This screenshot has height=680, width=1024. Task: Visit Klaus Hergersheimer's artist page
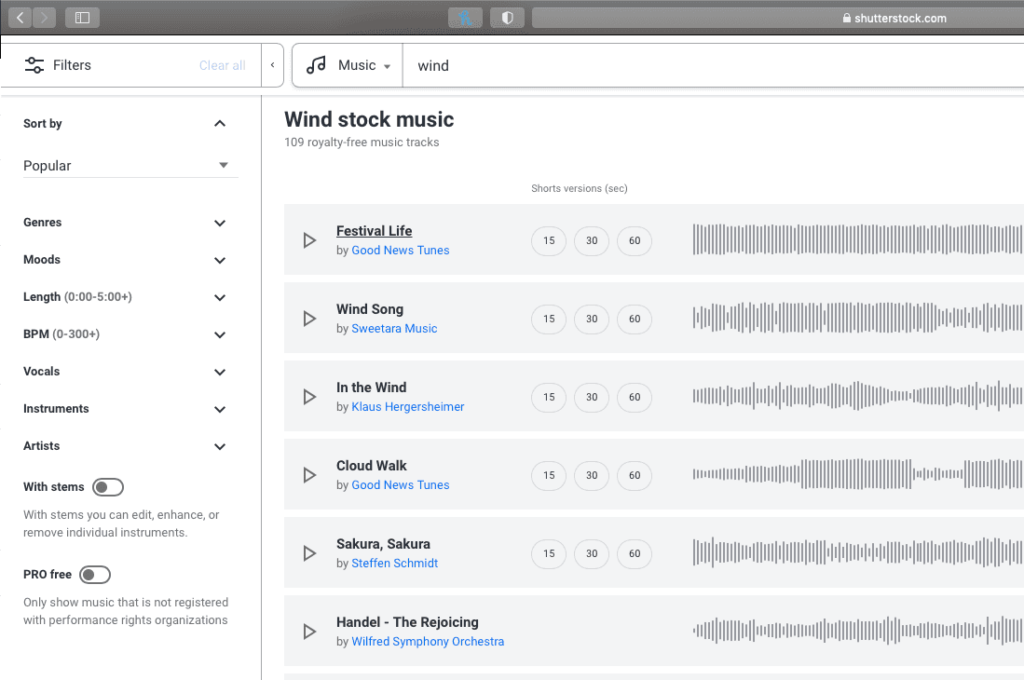pos(406,406)
